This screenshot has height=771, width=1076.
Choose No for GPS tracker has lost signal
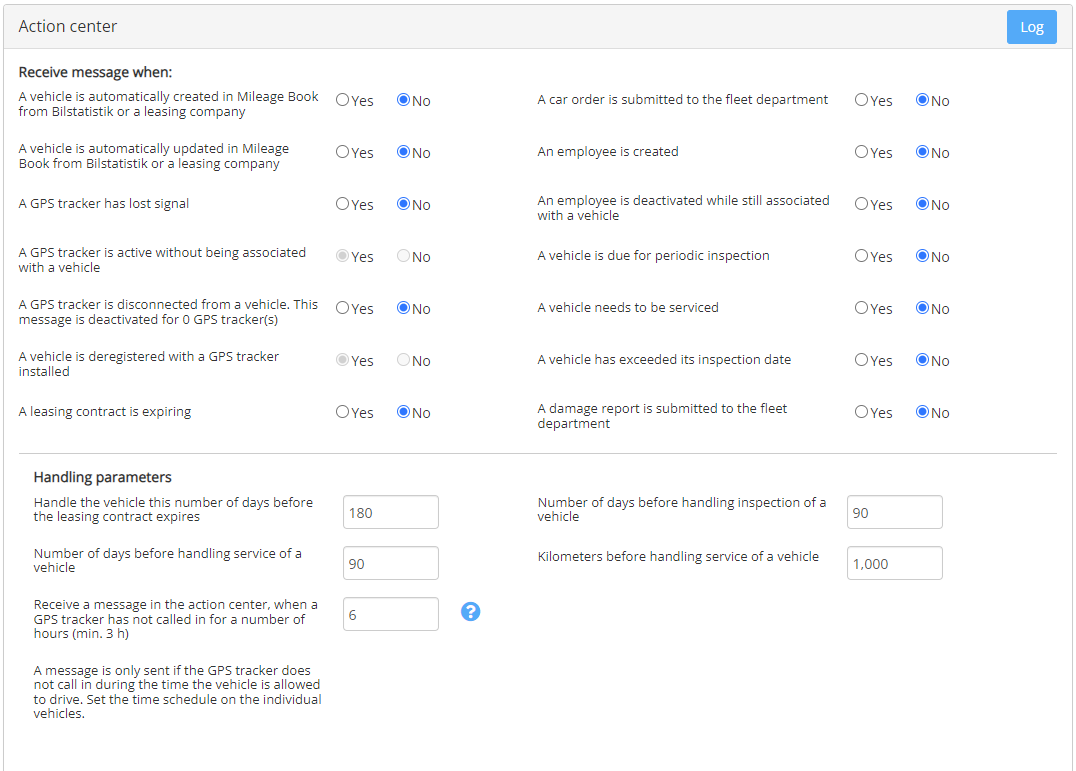point(404,204)
